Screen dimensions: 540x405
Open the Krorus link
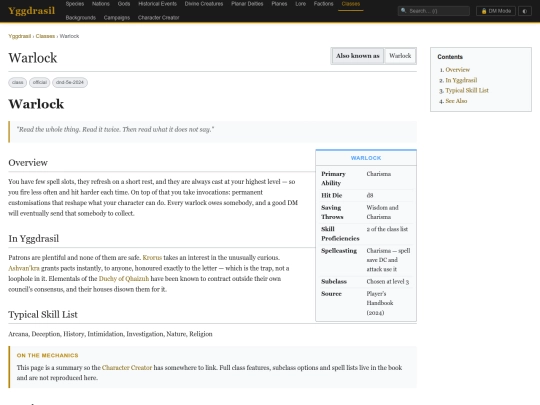point(152,258)
